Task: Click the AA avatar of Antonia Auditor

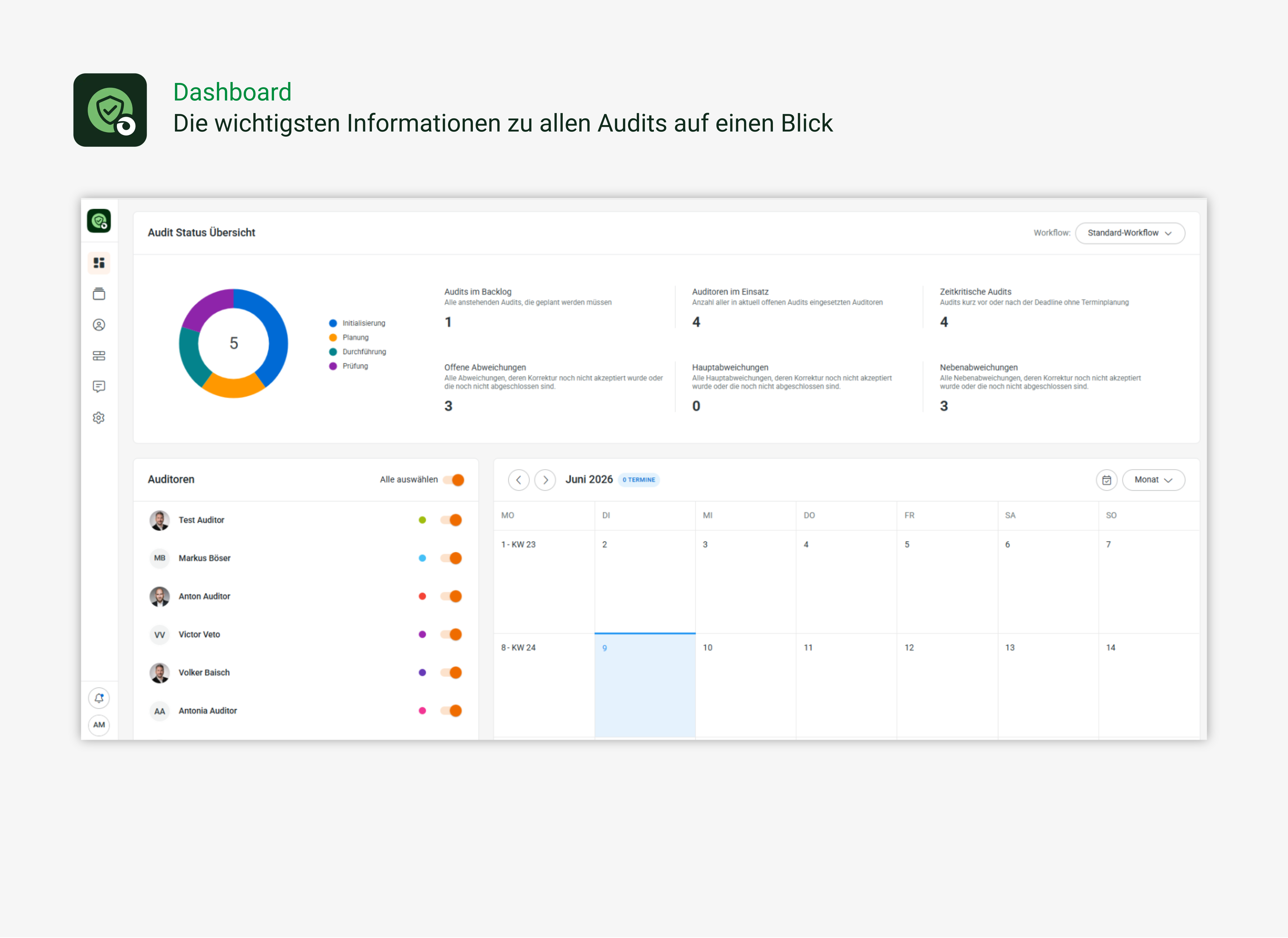Action: click(160, 711)
